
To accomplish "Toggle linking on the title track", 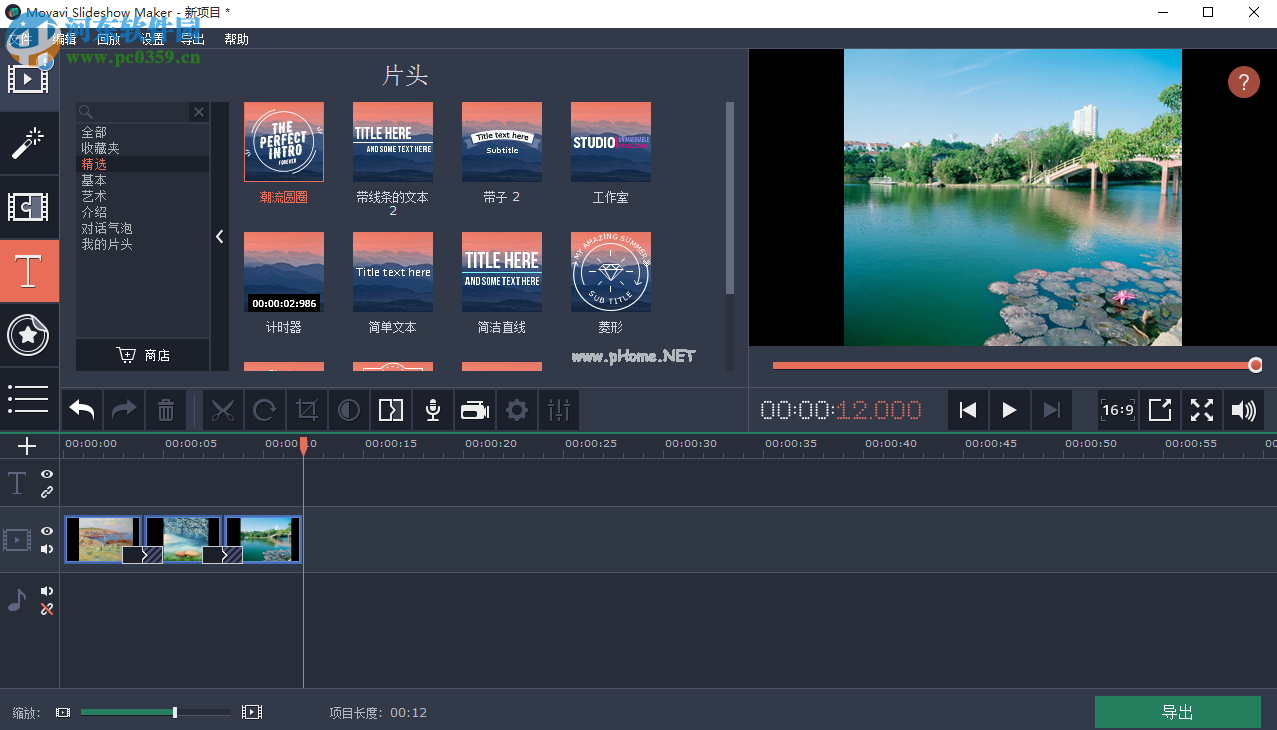I will pos(46,491).
